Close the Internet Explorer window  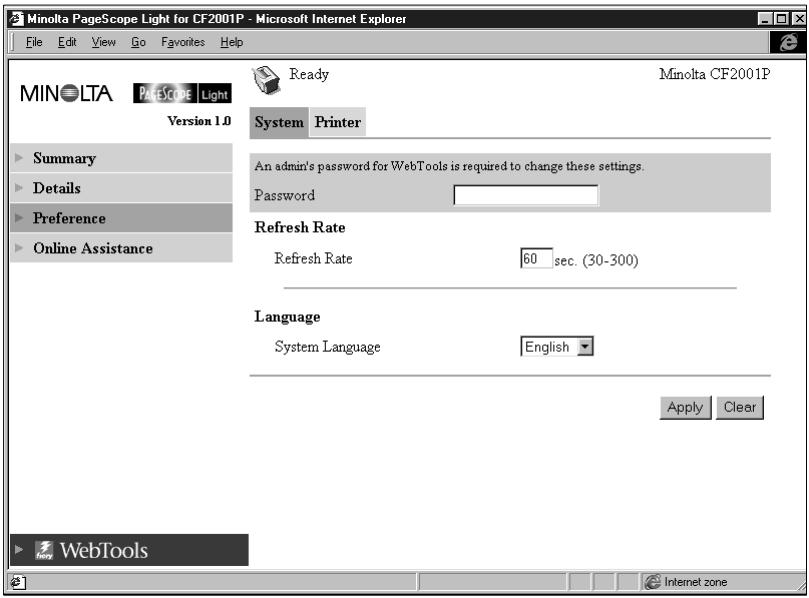click(x=799, y=19)
